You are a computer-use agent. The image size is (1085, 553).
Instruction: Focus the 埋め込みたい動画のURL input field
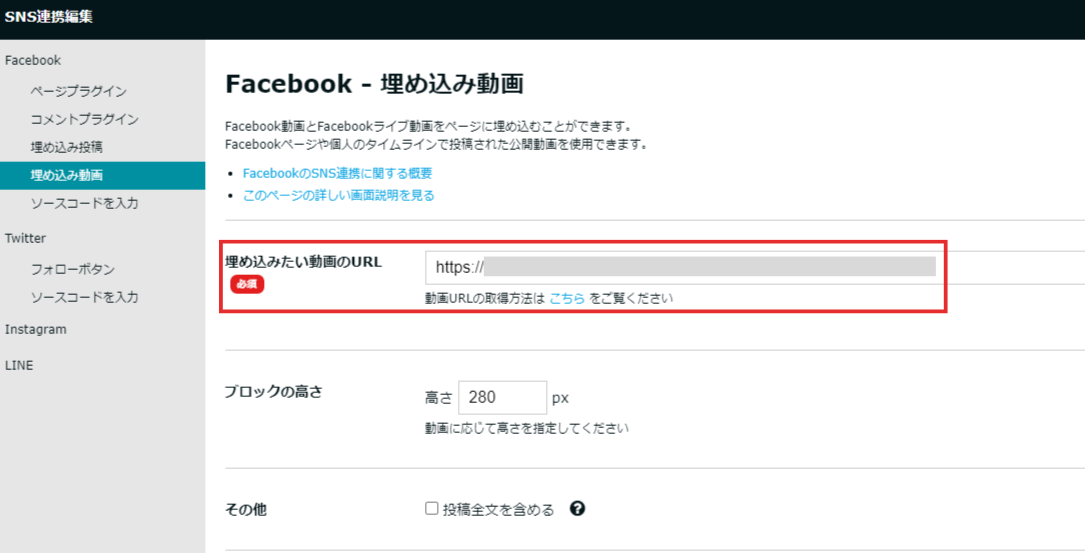tap(755, 267)
